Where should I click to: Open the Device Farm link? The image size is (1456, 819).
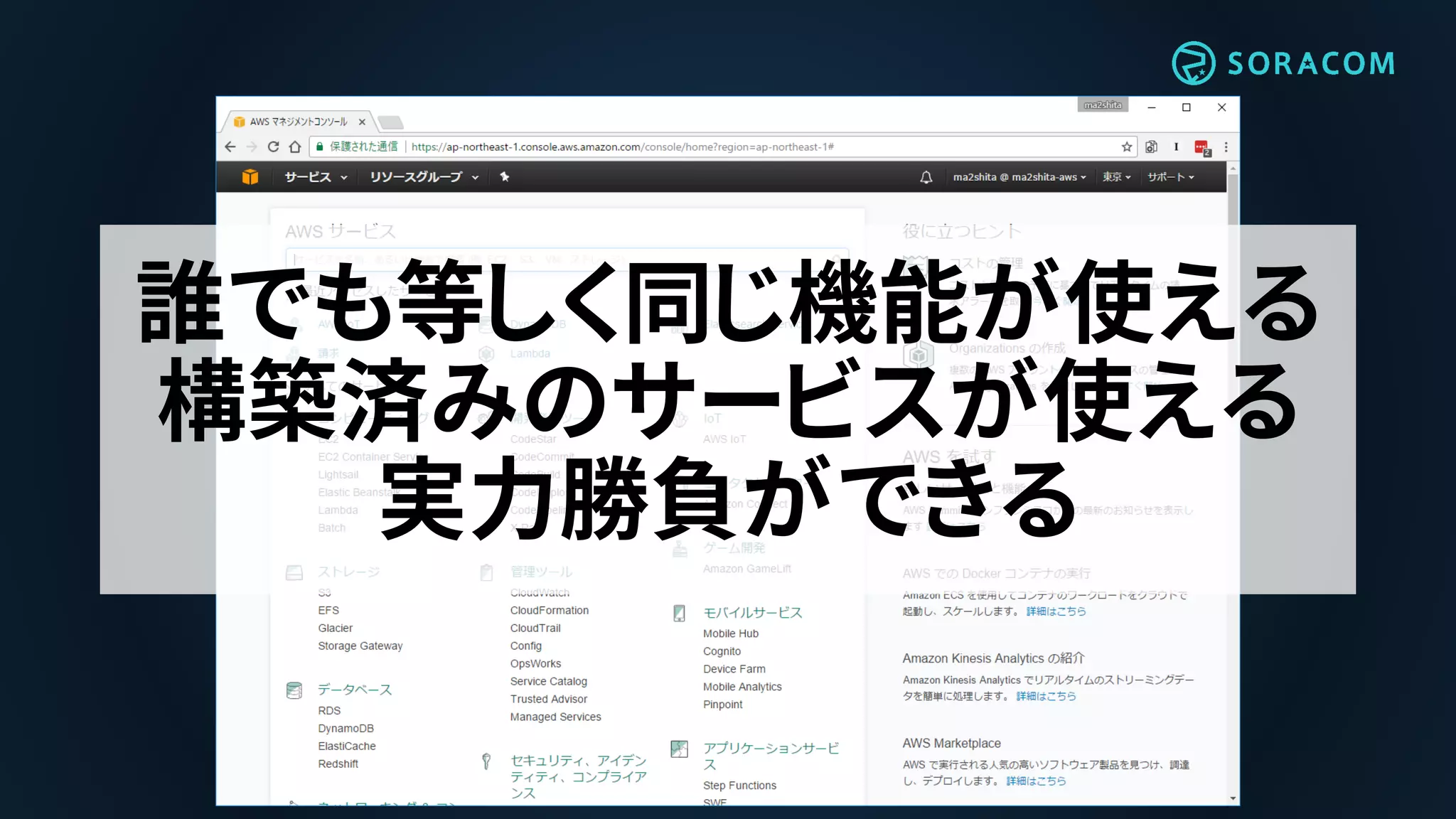[734, 670]
